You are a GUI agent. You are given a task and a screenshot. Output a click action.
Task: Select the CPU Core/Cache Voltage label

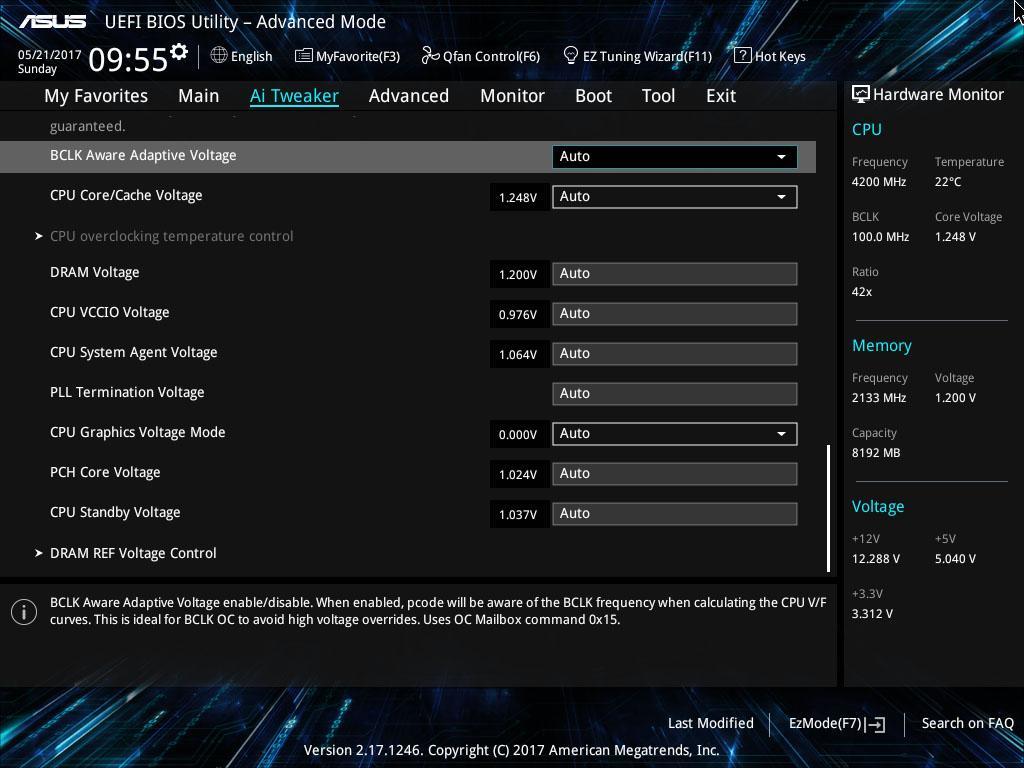tap(126, 195)
